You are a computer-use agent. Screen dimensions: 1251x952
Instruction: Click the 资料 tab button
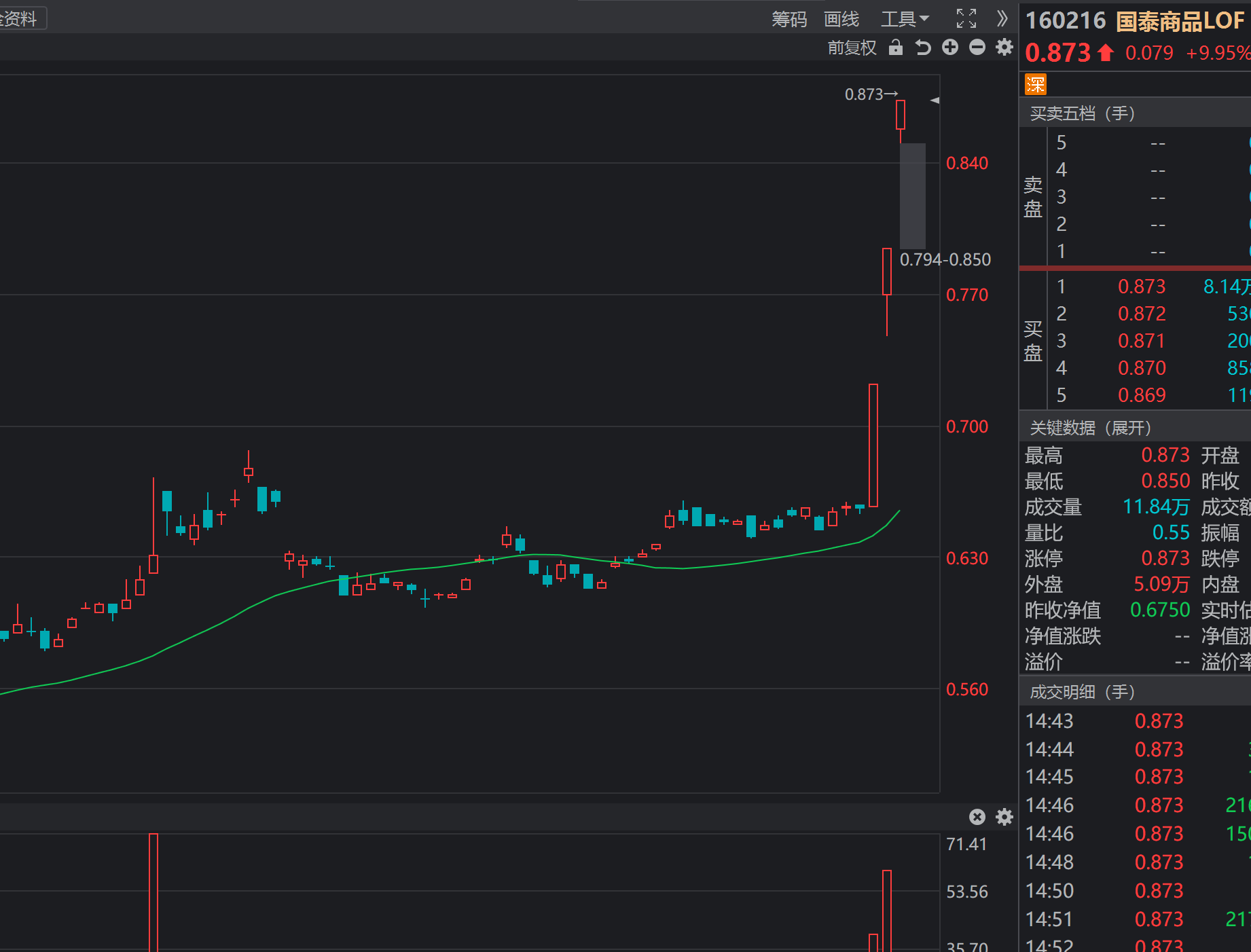coord(20,18)
